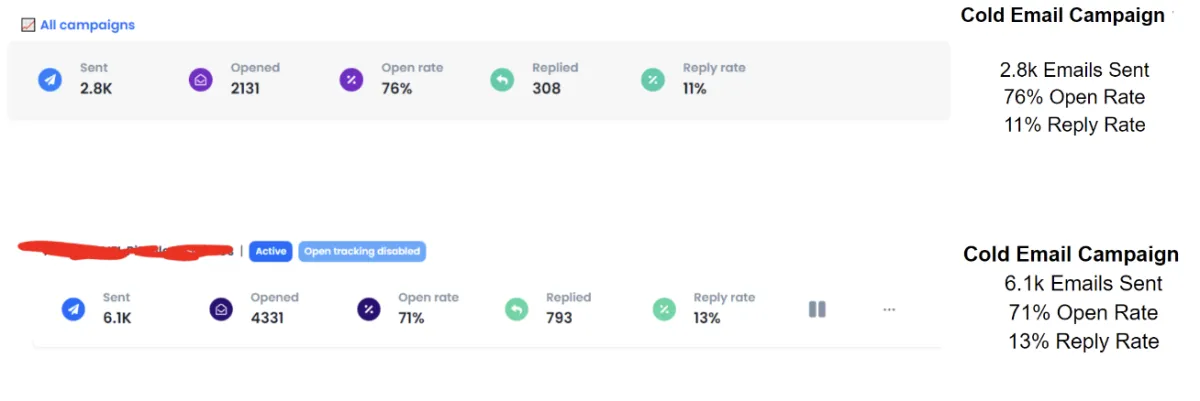Click the green Replied arrow icon showing 308
1200x401 pixels.
tap(502, 79)
